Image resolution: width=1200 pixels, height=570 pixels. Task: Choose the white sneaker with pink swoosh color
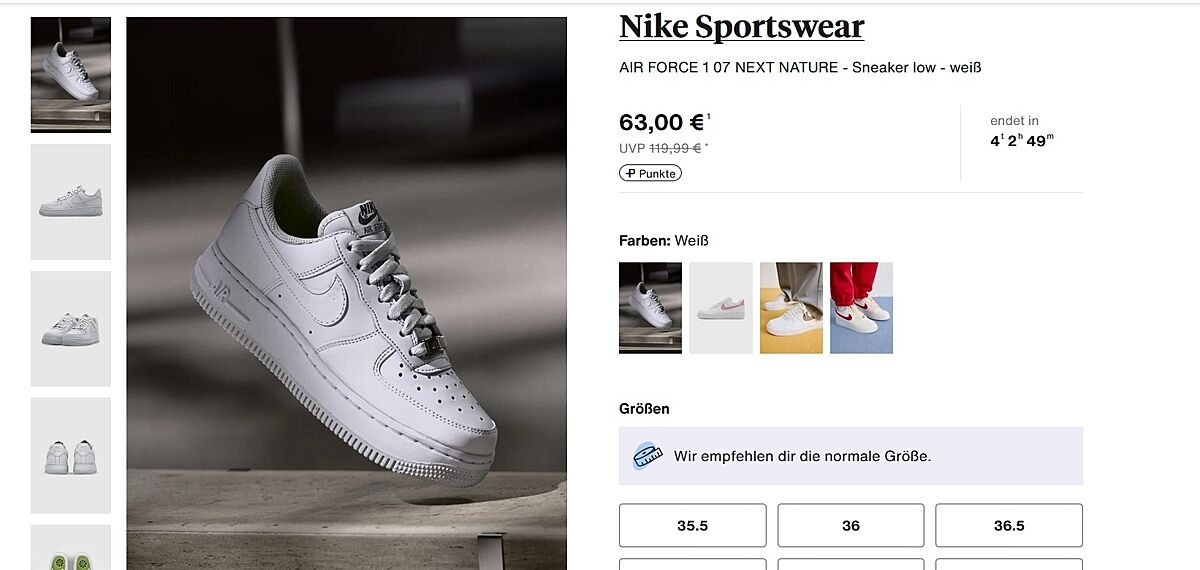point(721,308)
